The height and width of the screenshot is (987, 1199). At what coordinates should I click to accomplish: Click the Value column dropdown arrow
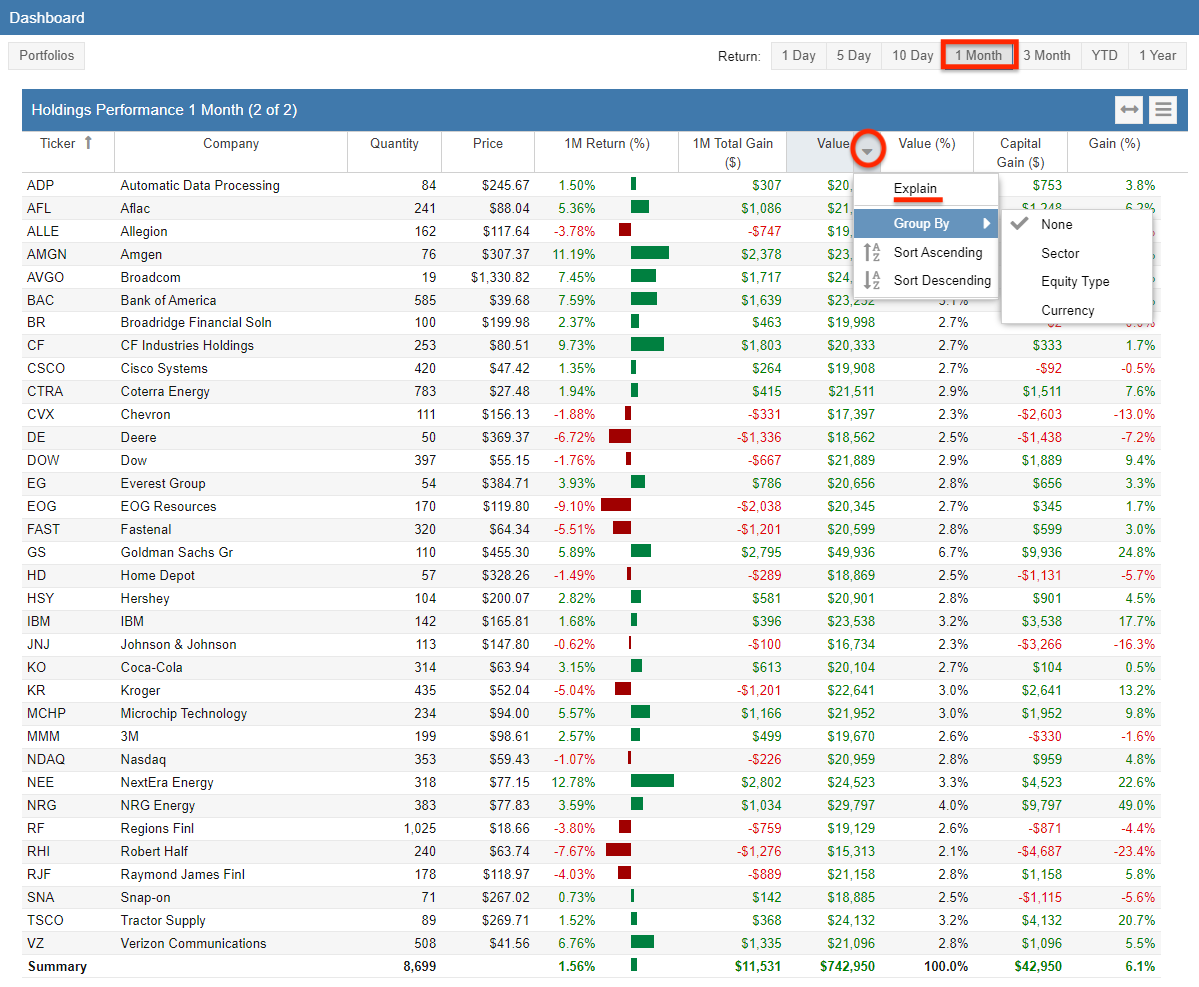pyautogui.click(x=867, y=151)
